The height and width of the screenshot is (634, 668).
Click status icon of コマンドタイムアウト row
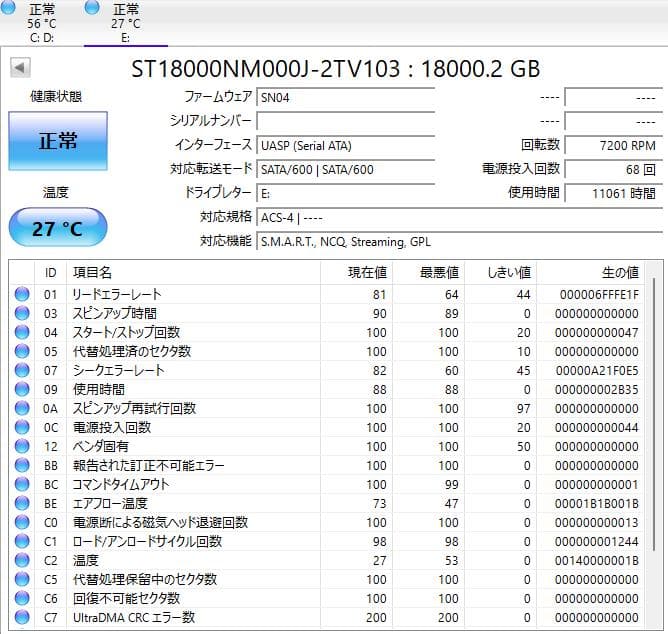(x=22, y=484)
